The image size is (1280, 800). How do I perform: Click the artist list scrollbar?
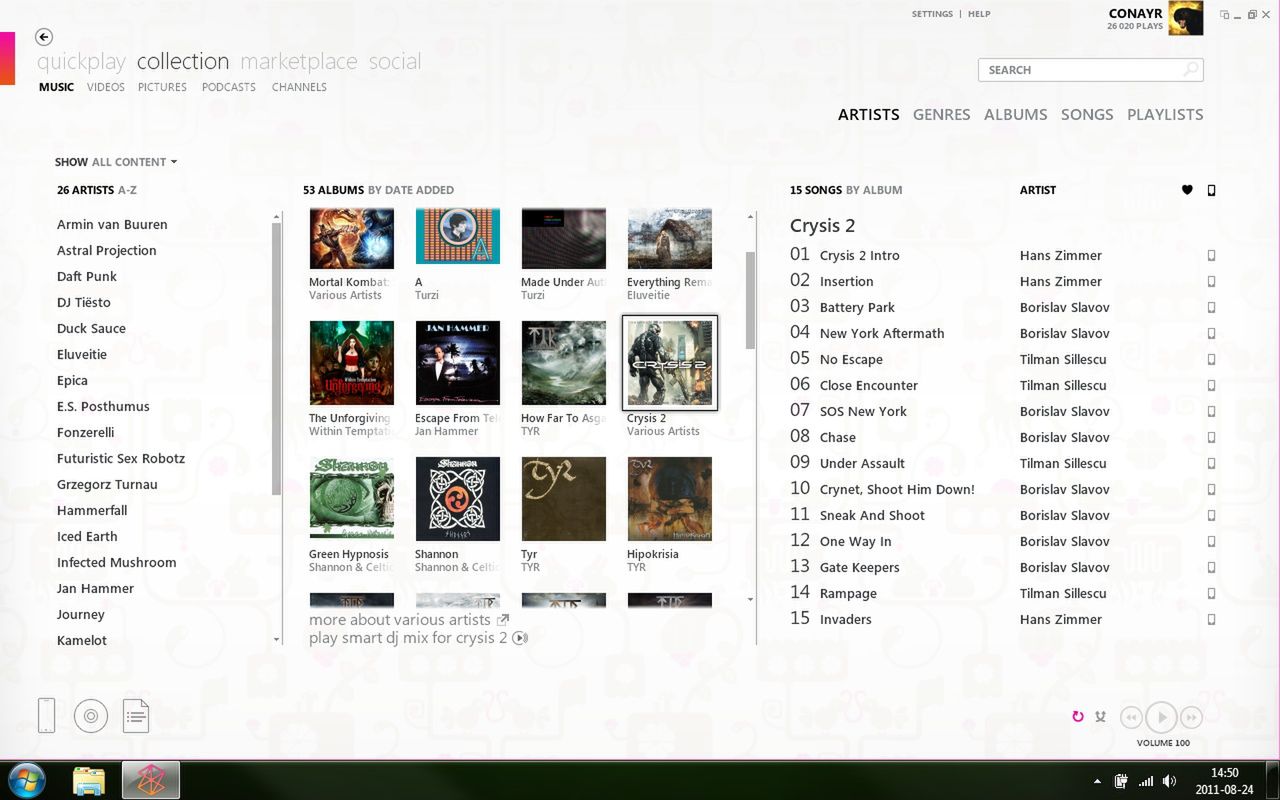click(x=277, y=359)
